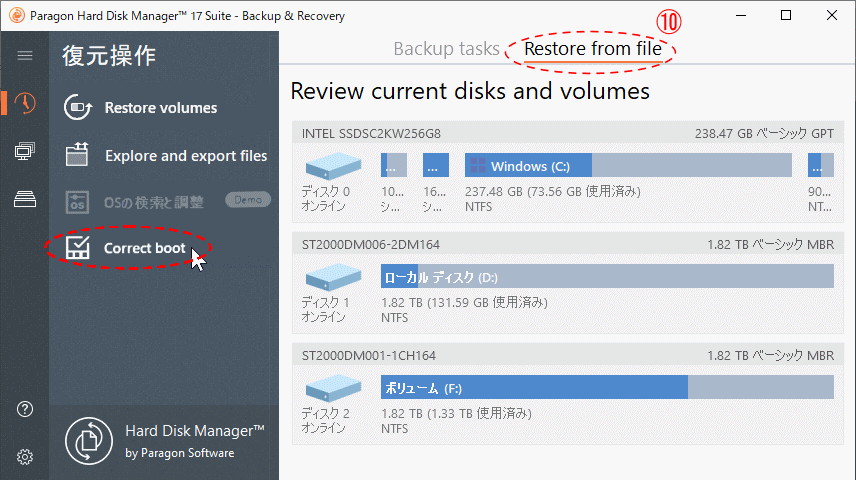Open settings with the gear icon
Image resolution: width=856 pixels, height=480 pixels.
coord(25,457)
